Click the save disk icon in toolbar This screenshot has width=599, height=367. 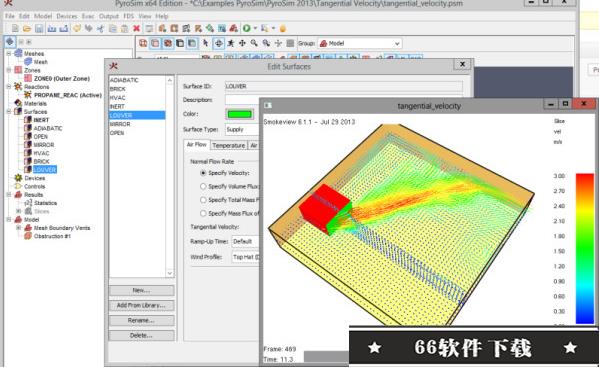click(39, 28)
